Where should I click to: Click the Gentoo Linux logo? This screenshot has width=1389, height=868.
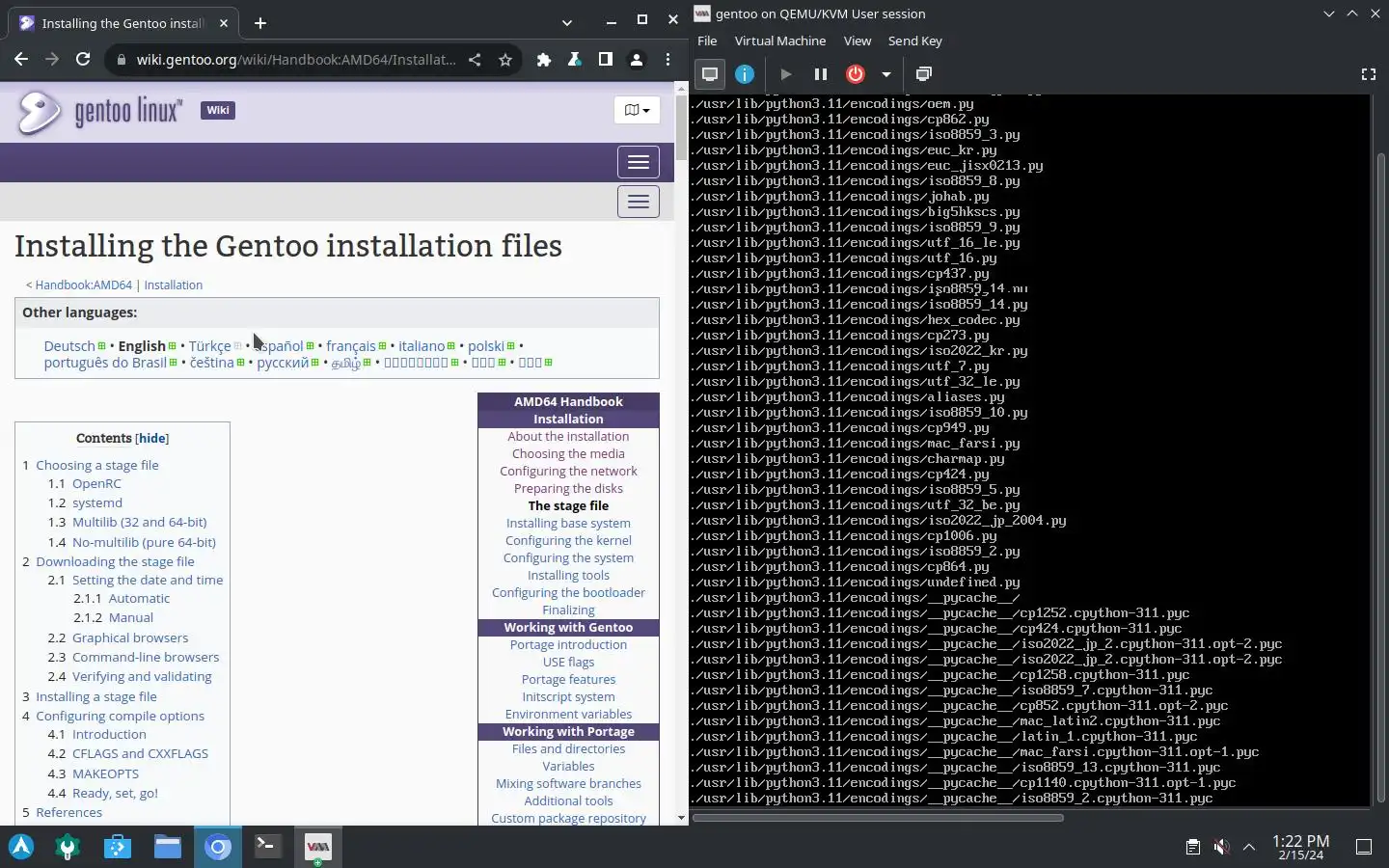tap(99, 112)
